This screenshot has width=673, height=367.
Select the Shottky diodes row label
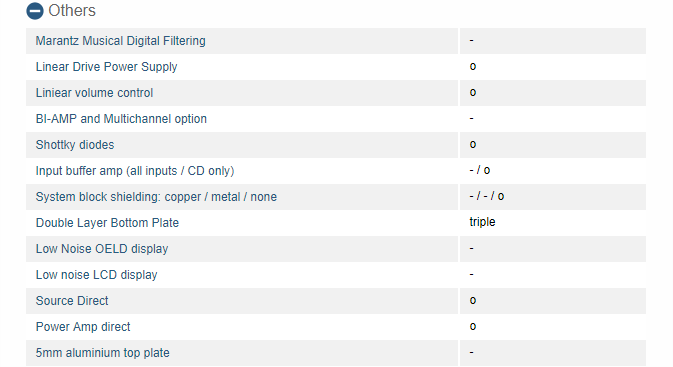pyautogui.click(x=75, y=145)
